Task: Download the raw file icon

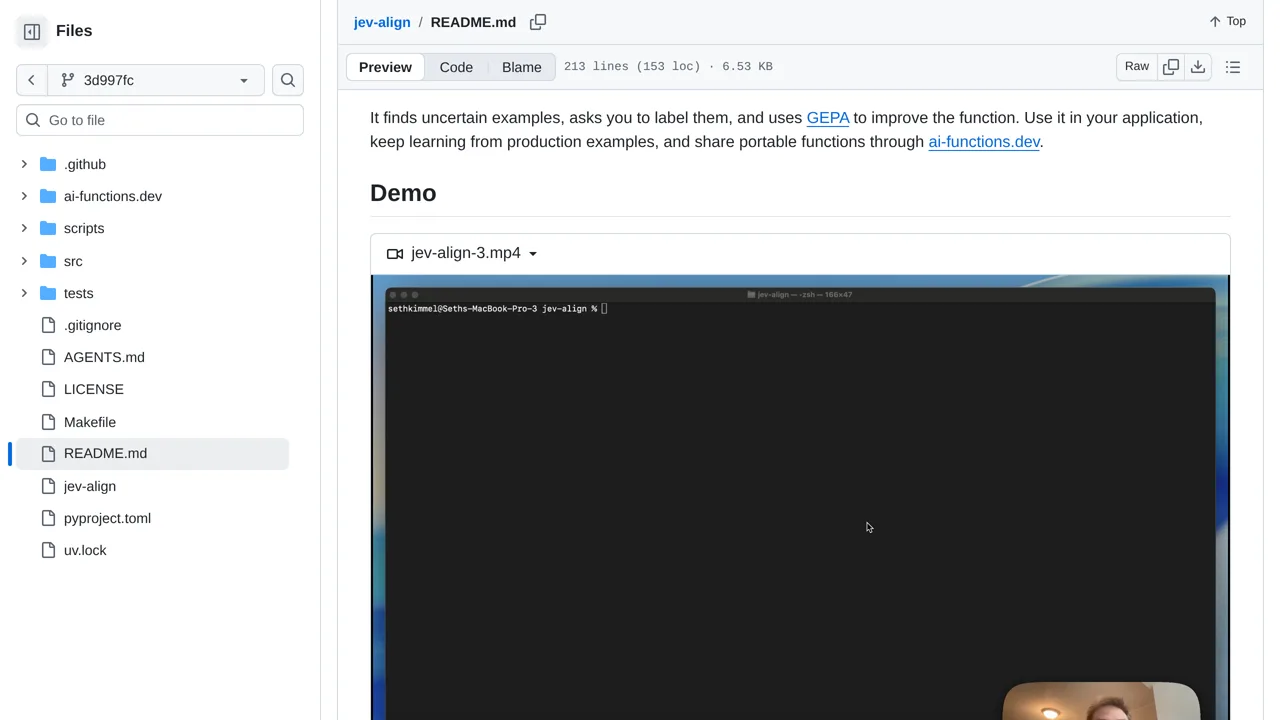Action: pos(1198,67)
